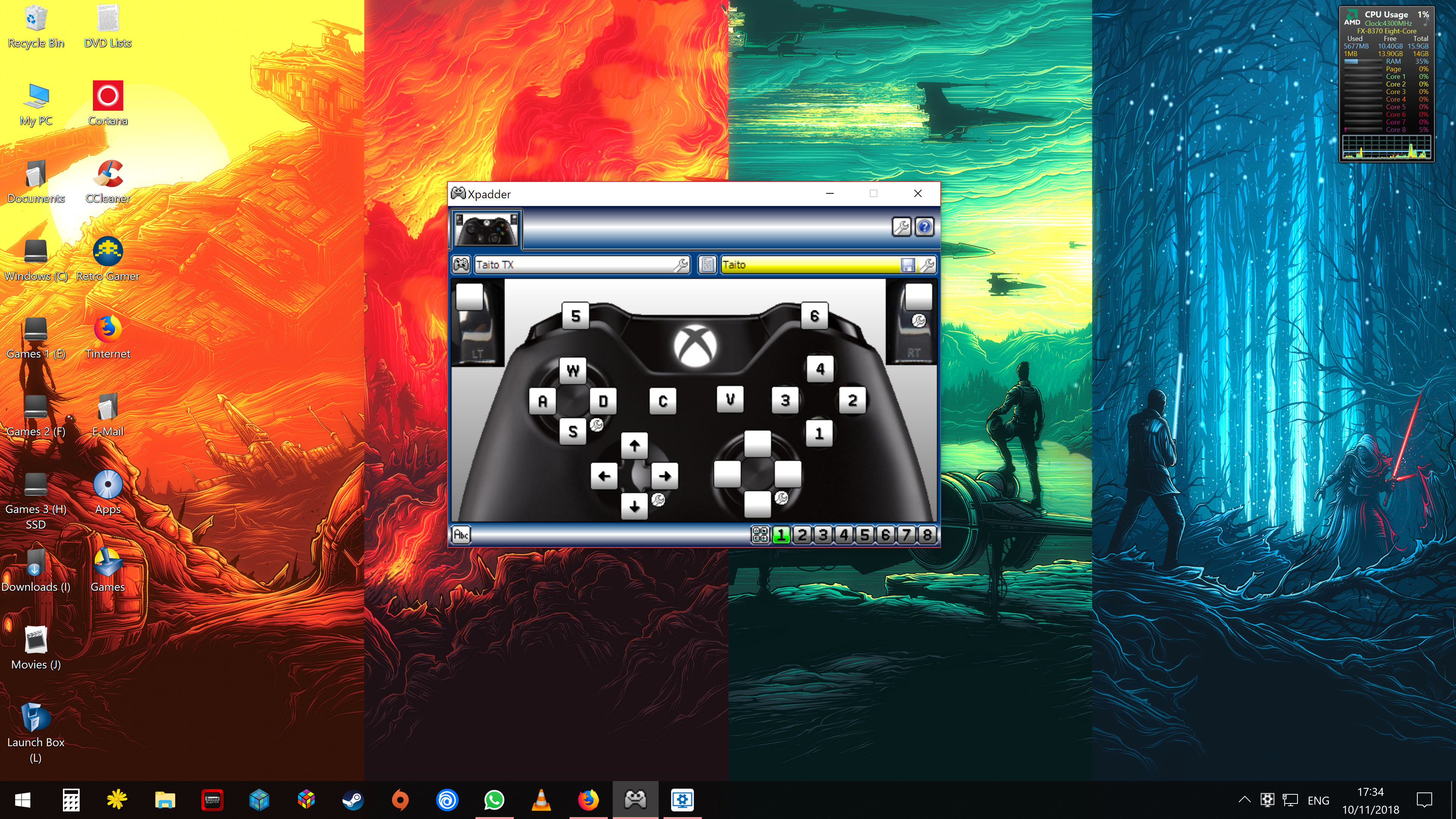
Task: Open right stick settings wrench
Action: point(781,497)
